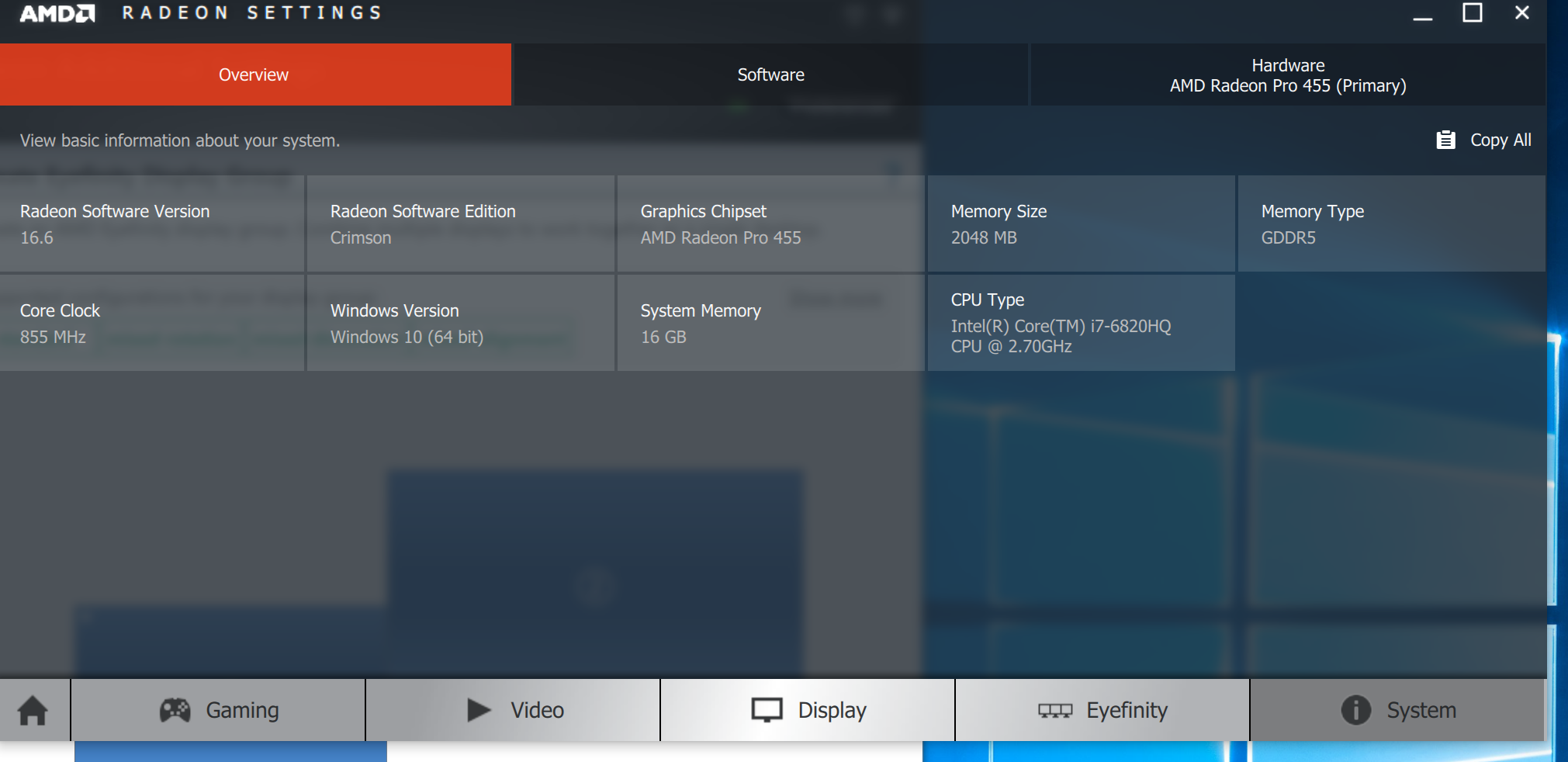1568x762 pixels.
Task: Click the 'View basic information about your system' text
Action: [180, 140]
